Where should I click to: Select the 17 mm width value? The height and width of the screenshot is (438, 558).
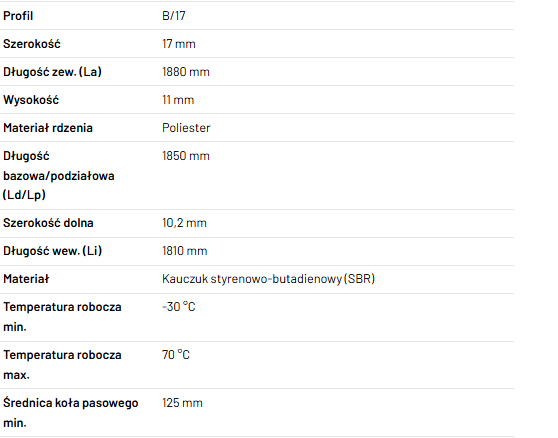click(179, 44)
